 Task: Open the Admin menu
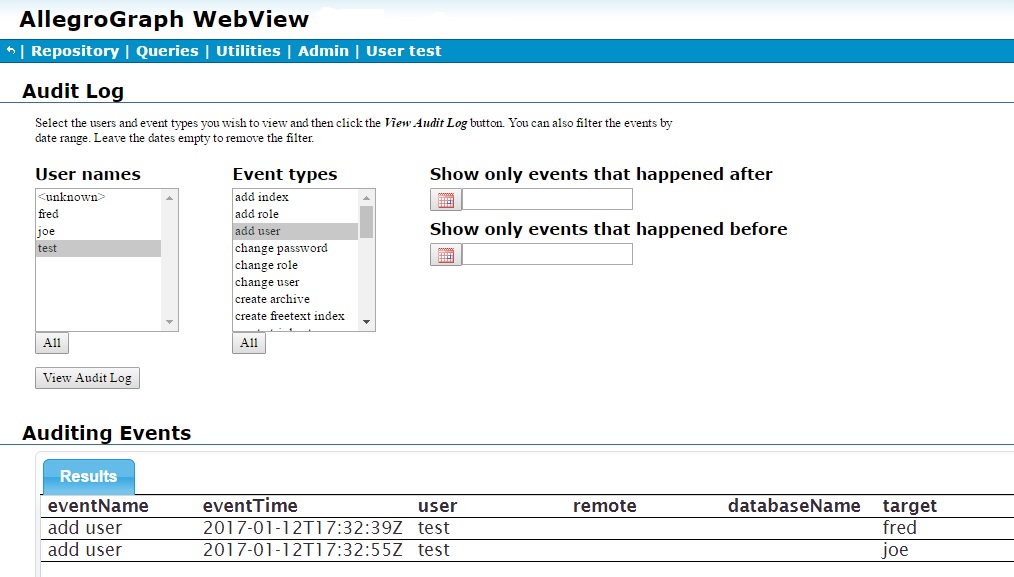tap(323, 50)
